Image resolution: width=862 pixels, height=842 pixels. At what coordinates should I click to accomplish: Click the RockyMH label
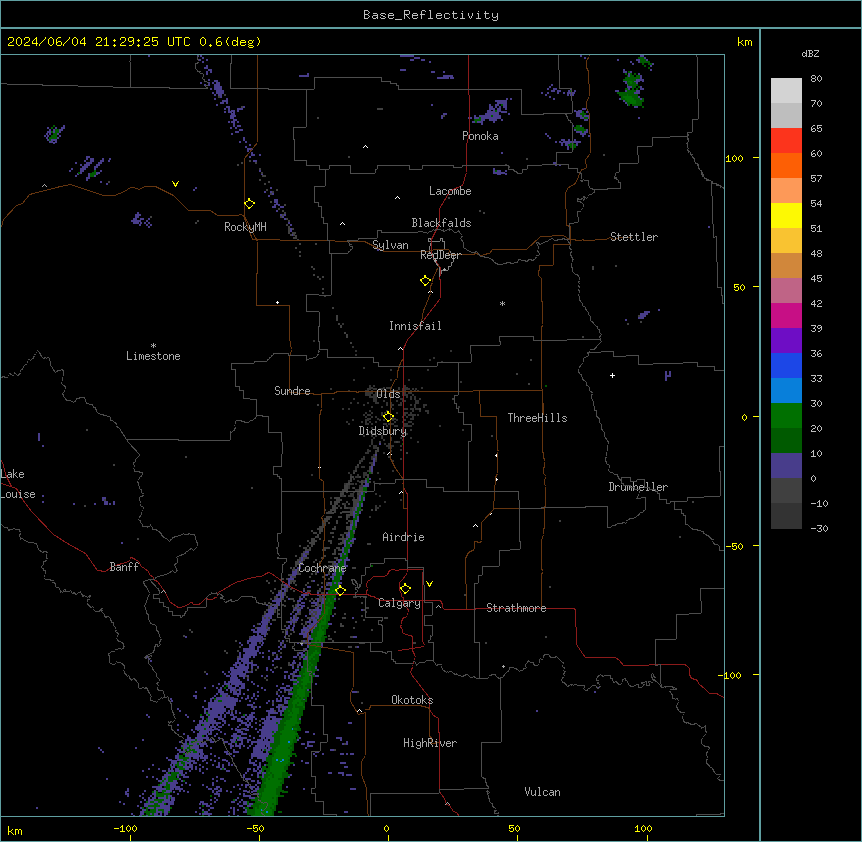pos(245,227)
